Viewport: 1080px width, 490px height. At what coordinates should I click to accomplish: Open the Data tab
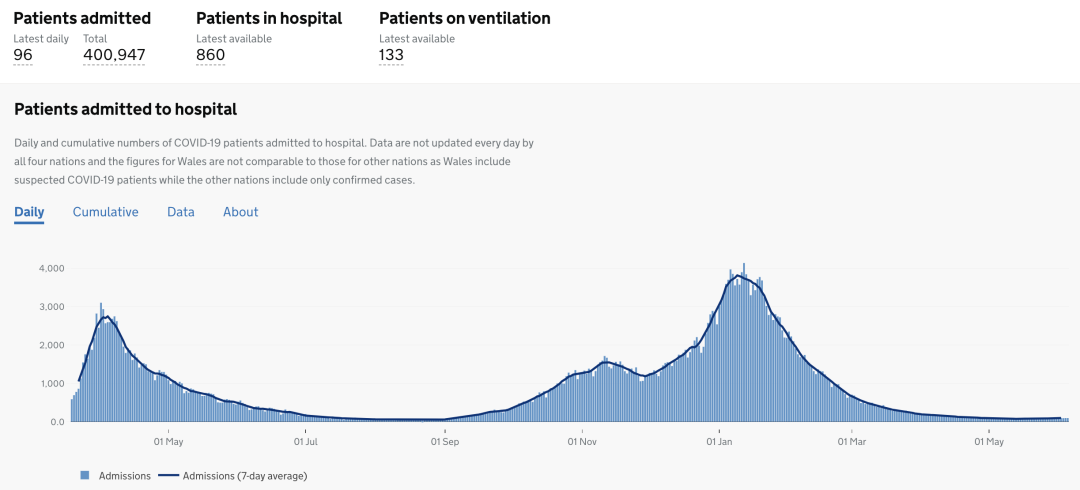[180, 212]
